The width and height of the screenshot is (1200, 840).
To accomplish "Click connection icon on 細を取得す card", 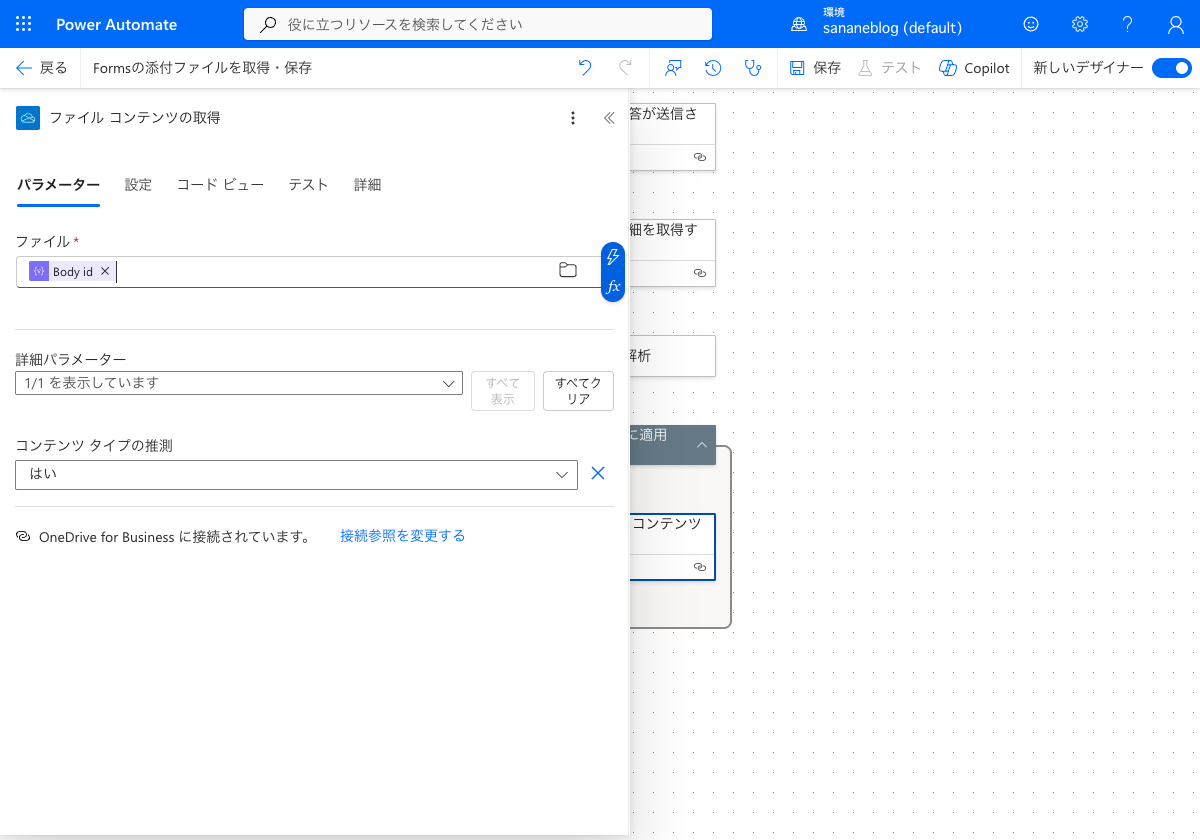I will point(700,273).
